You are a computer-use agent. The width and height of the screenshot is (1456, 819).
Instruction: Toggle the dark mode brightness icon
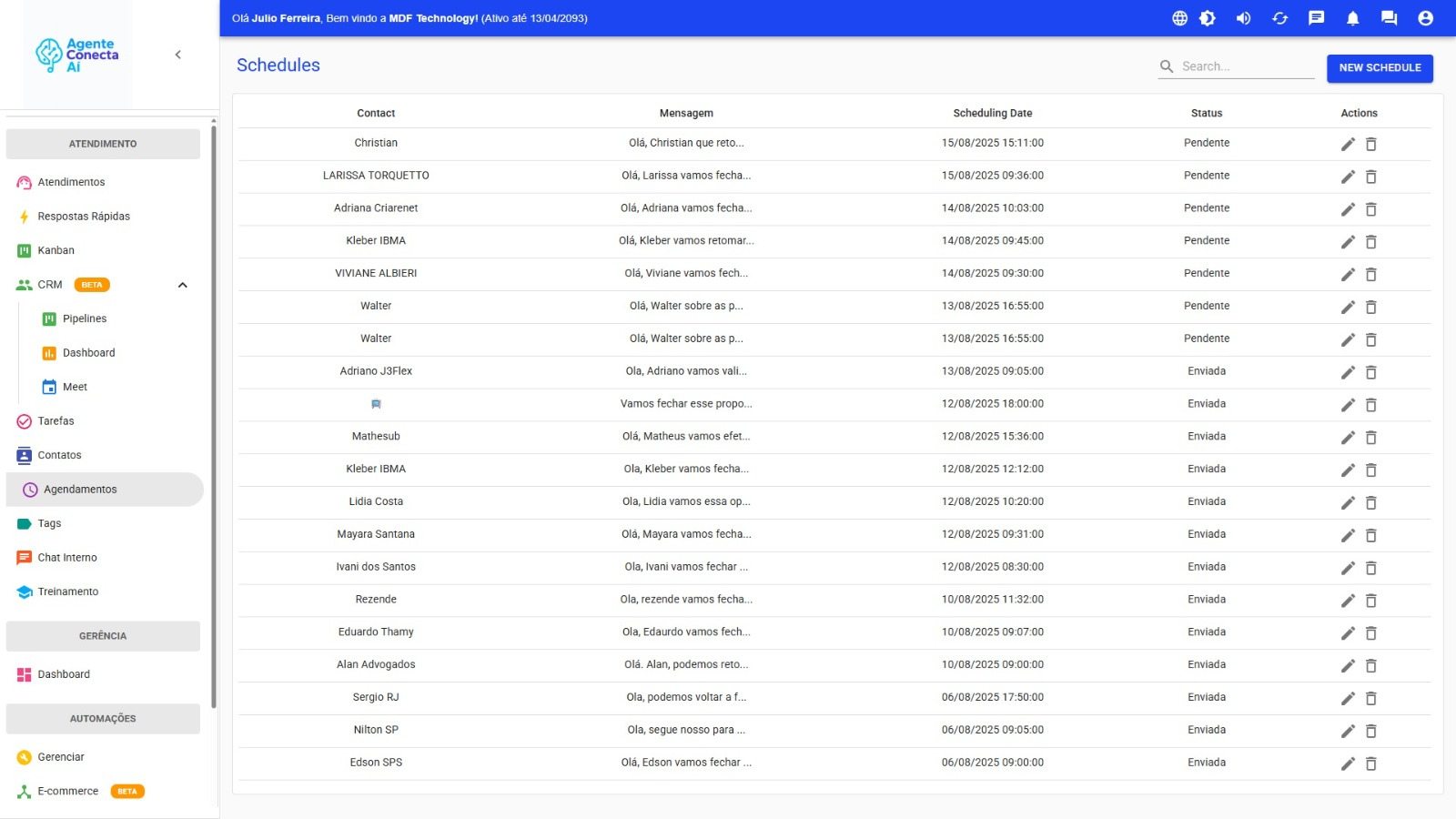pyautogui.click(x=1208, y=18)
